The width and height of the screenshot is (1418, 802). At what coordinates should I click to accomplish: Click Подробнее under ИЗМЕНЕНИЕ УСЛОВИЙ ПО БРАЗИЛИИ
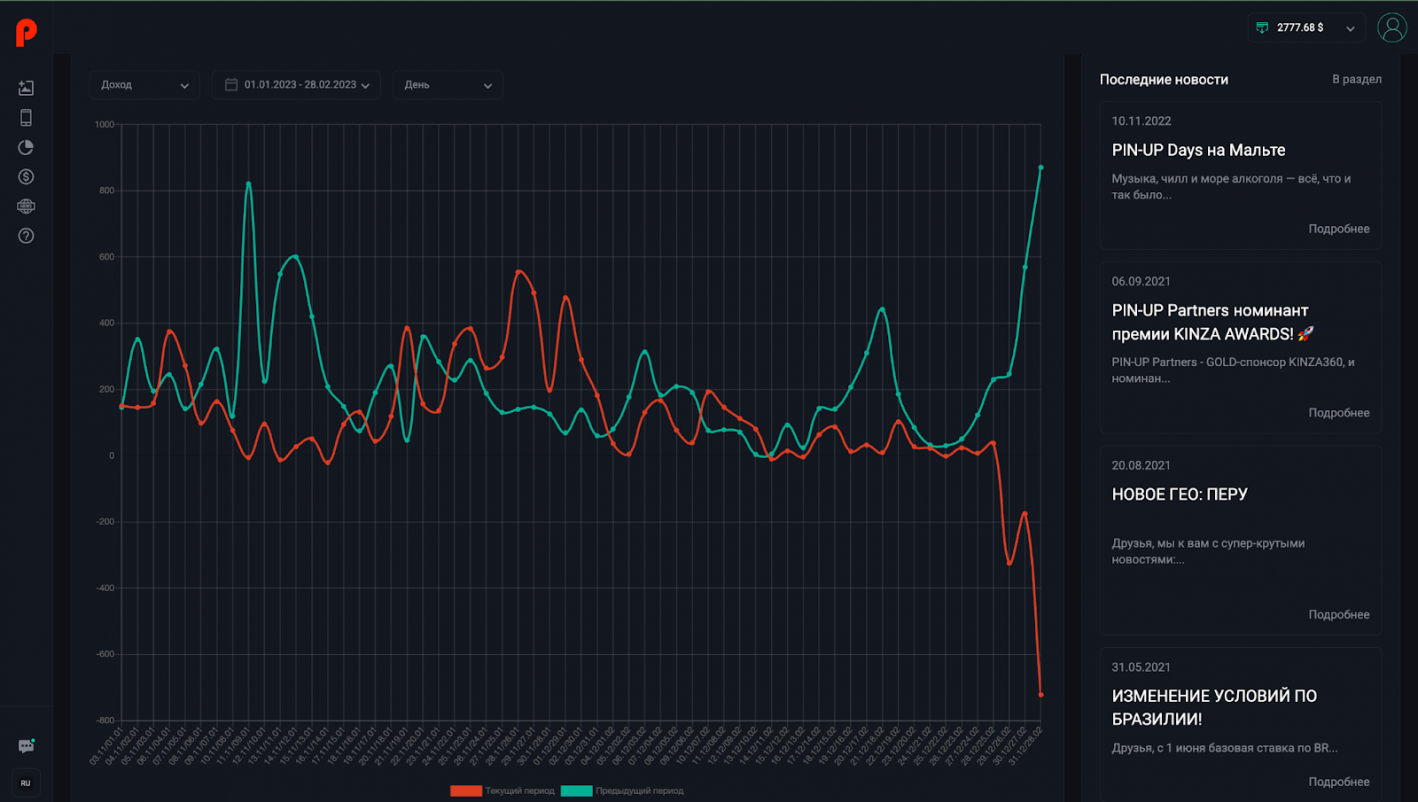pyautogui.click(x=1339, y=782)
